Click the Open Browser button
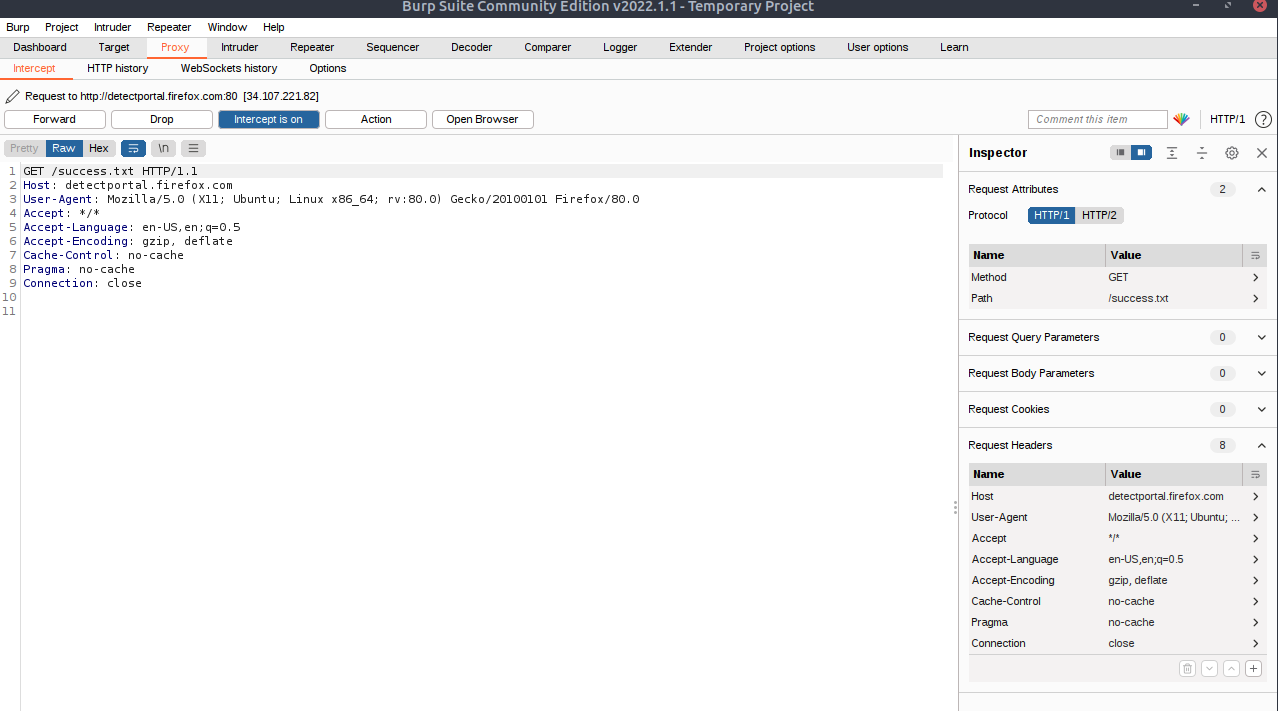The width and height of the screenshot is (1278, 711). tap(482, 119)
